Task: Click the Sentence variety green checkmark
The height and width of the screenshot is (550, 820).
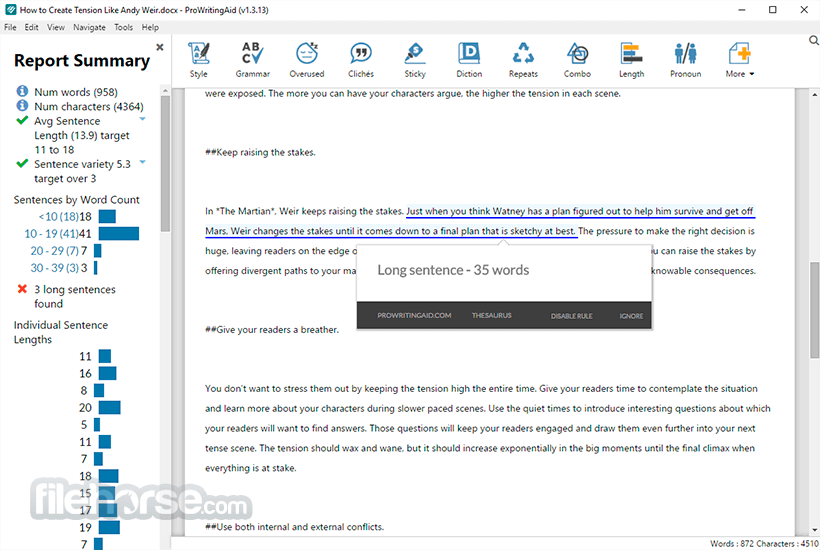Action: (x=22, y=163)
